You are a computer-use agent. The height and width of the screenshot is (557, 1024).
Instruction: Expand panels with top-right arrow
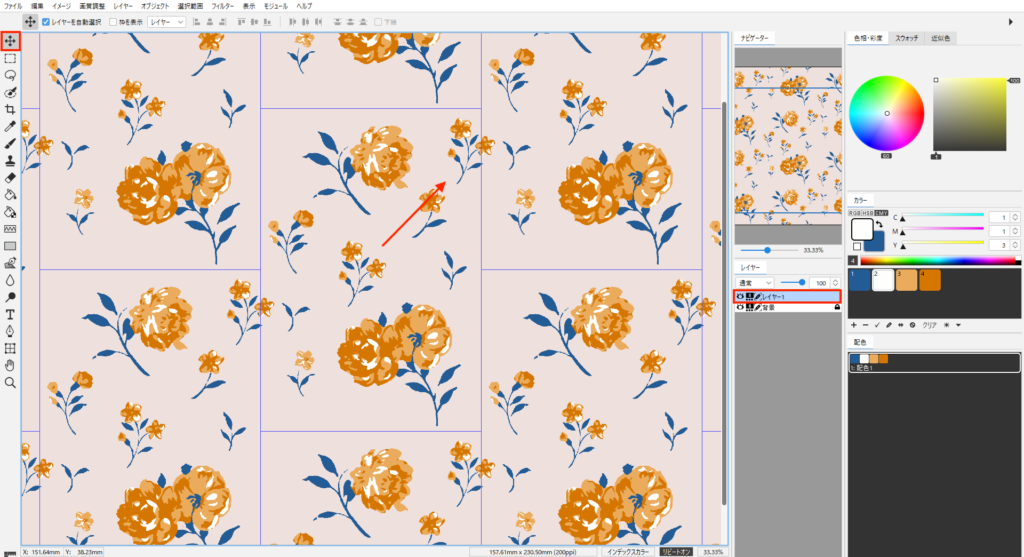1010,22
